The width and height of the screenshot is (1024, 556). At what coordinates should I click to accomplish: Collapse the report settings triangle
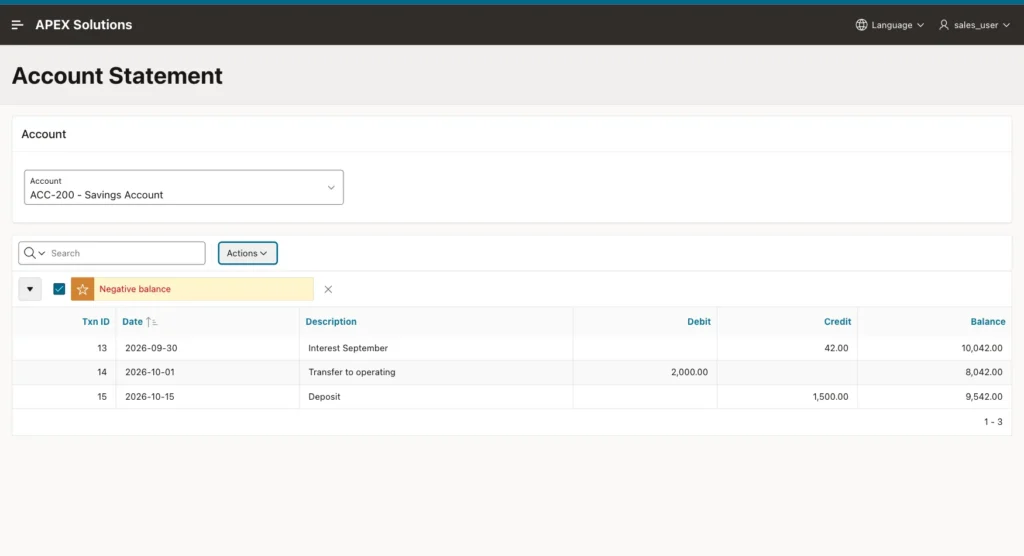point(30,289)
